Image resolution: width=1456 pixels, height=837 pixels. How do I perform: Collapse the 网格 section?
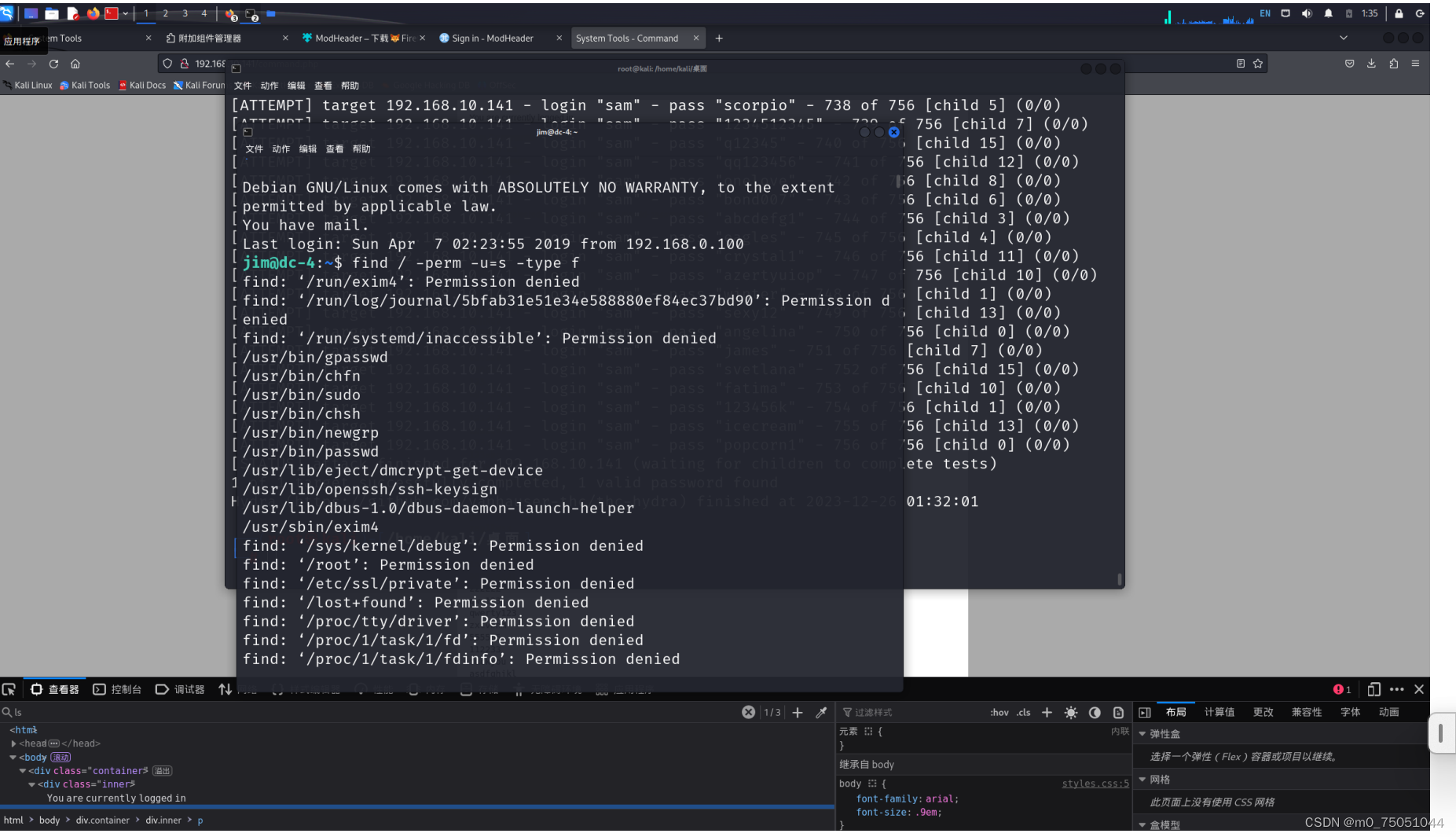pos(1144,779)
